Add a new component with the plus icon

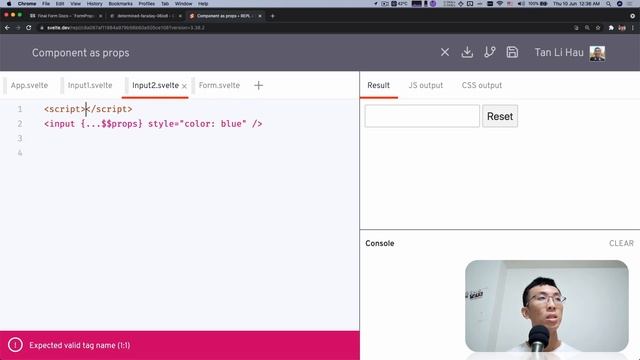tap(258, 85)
